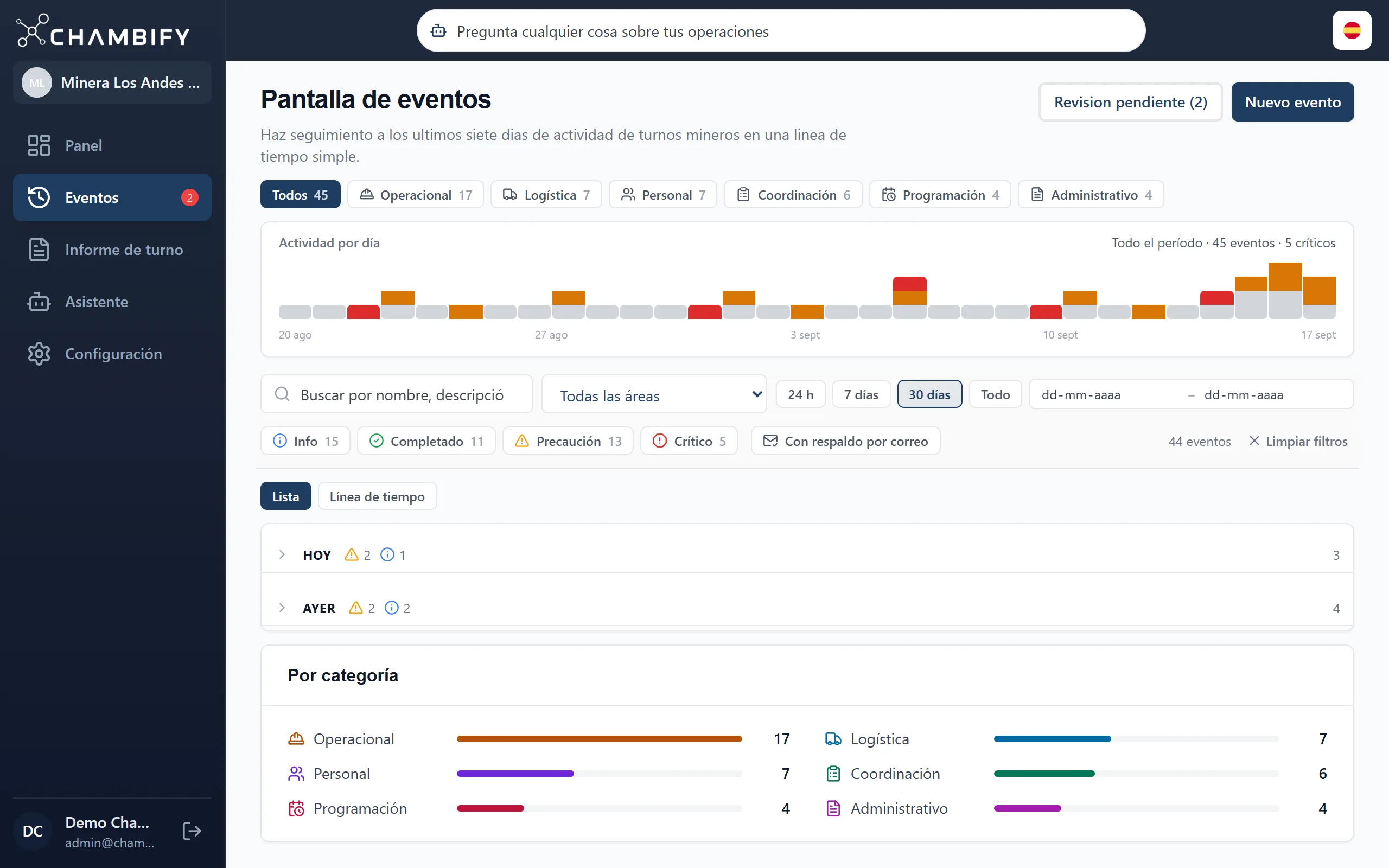Click the Configuración gear icon

click(x=39, y=354)
